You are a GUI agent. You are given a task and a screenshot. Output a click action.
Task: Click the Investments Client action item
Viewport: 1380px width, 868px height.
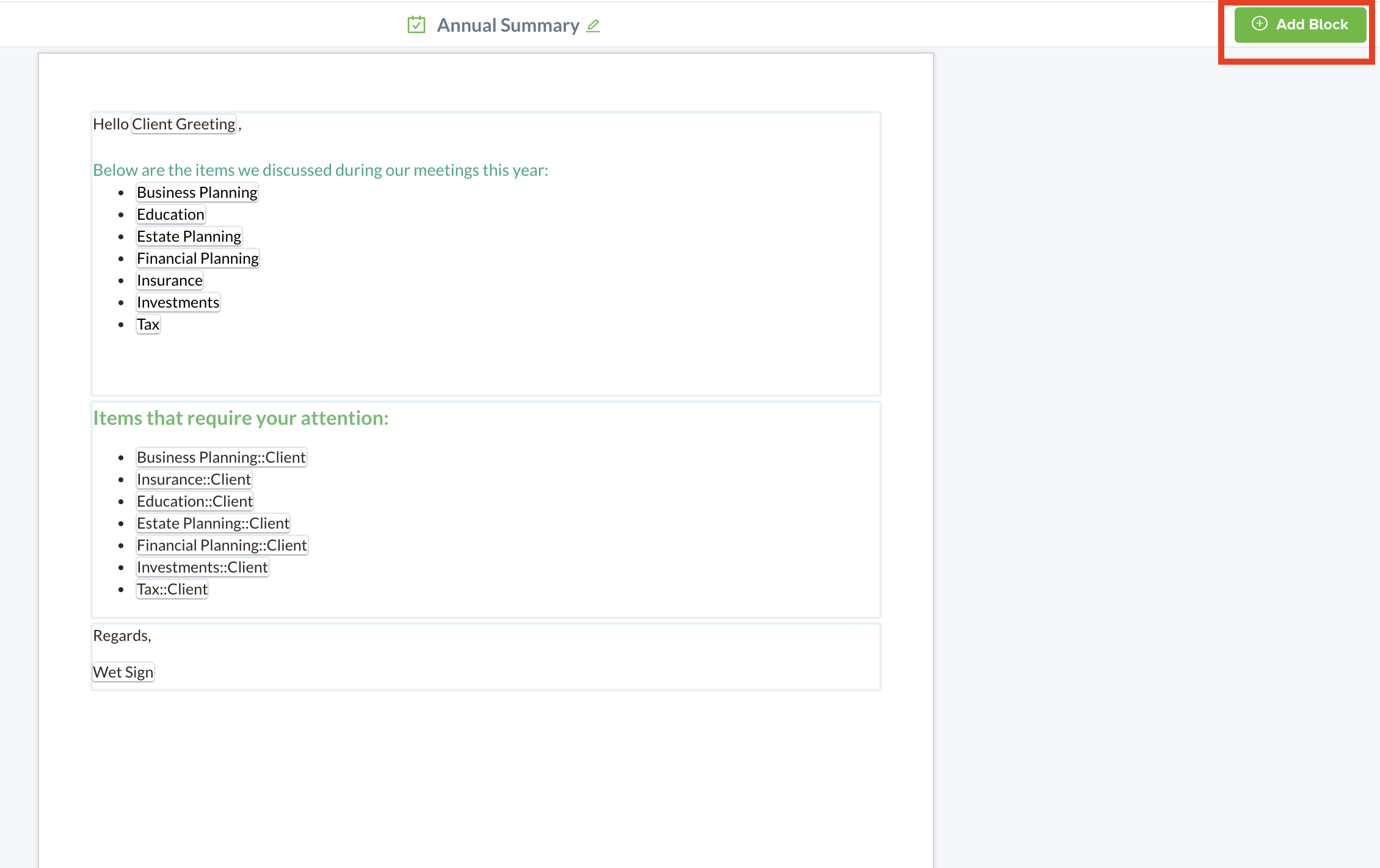202,567
